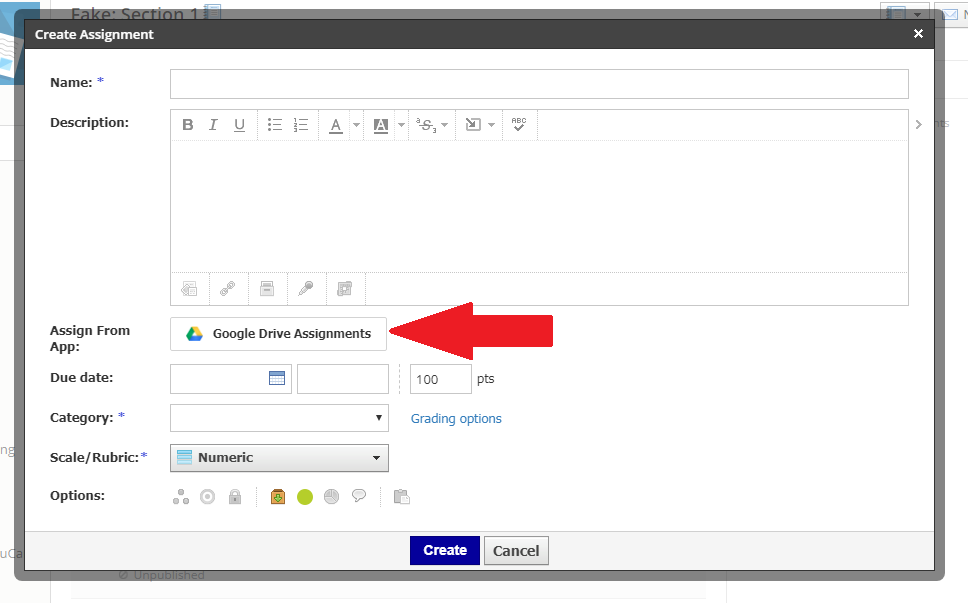Click the Cancel button

(x=516, y=551)
